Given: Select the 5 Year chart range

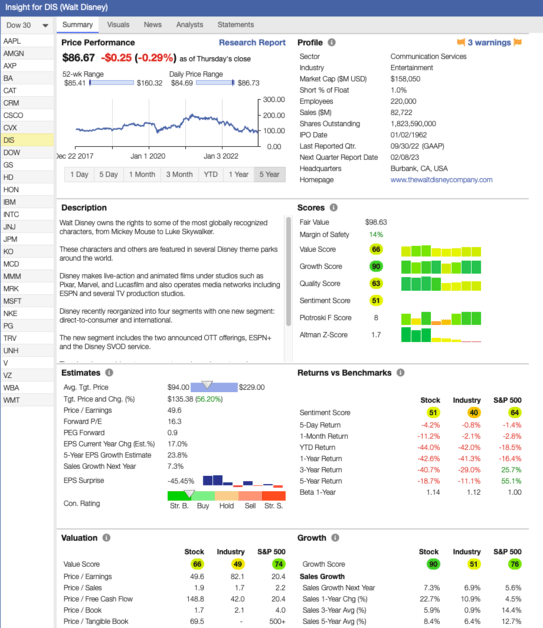Looking at the screenshot, I should point(269,174).
